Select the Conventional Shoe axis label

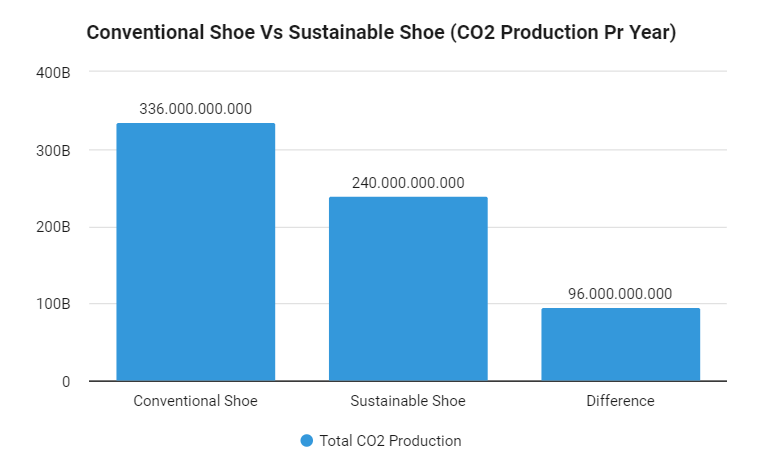(x=196, y=401)
